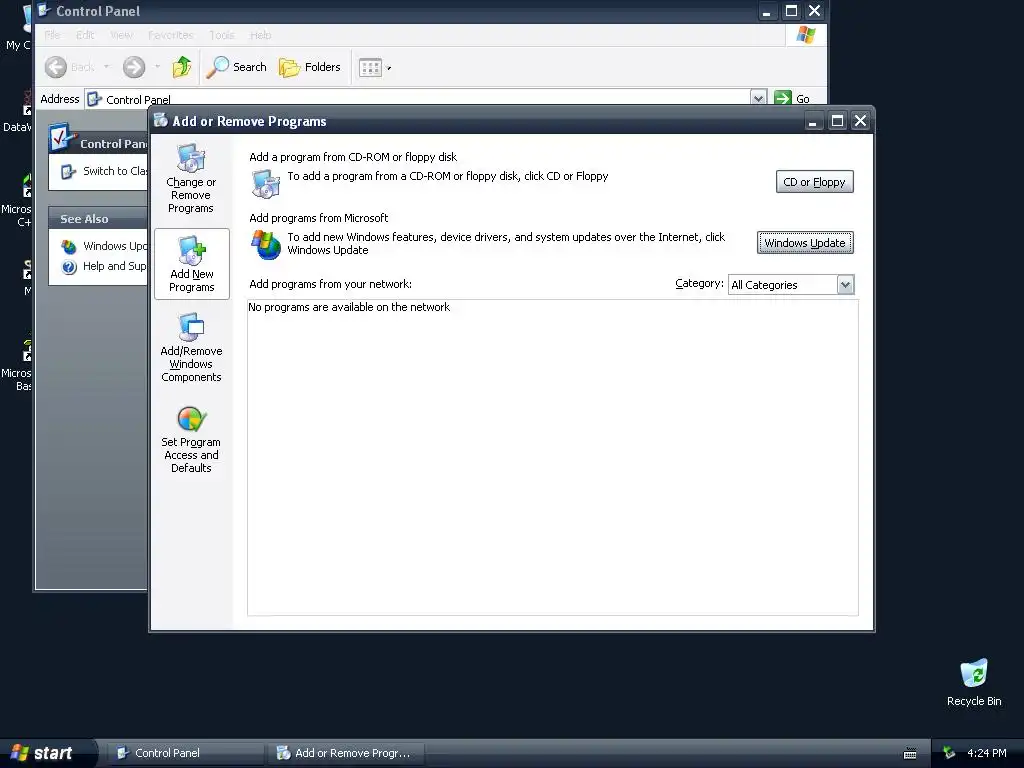The width and height of the screenshot is (1024, 768).
Task: Open the Tools menu in Control Panel
Action: click(x=221, y=35)
